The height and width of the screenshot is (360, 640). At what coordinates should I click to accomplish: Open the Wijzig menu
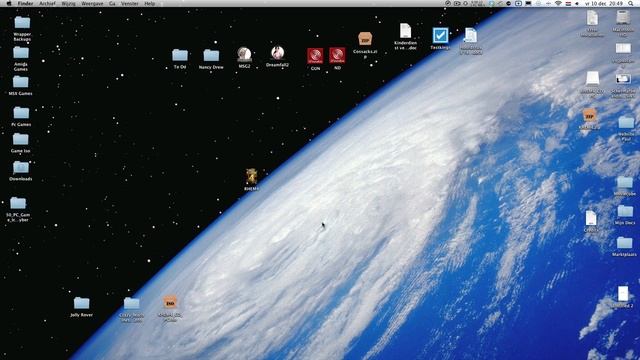(x=69, y=3)
